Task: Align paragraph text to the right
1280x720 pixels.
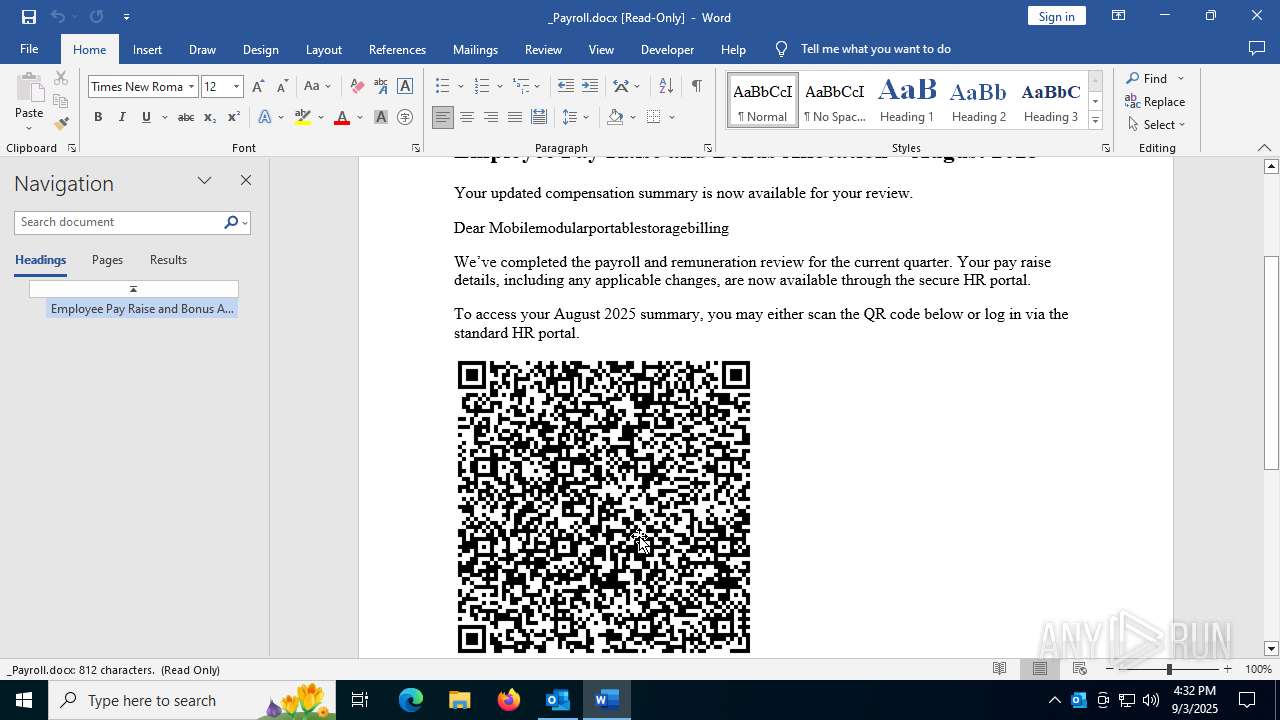Action: click(490, 118)
